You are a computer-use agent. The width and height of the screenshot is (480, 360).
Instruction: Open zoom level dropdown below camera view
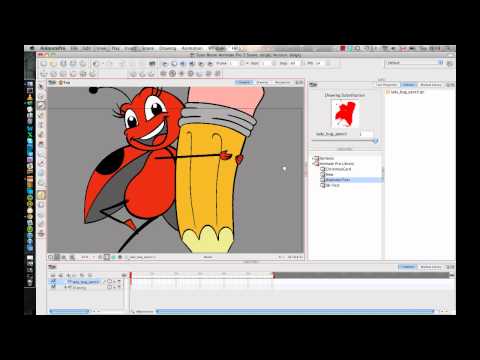click(x=87, y=257)
